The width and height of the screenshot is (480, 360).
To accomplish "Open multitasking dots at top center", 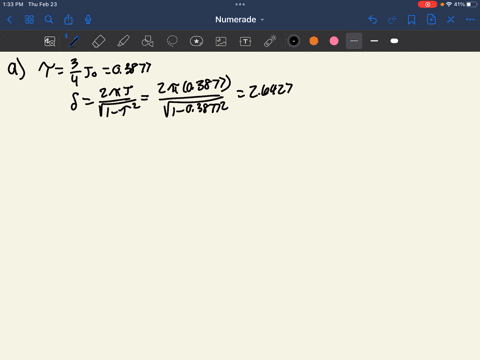I will coord(240,4).
